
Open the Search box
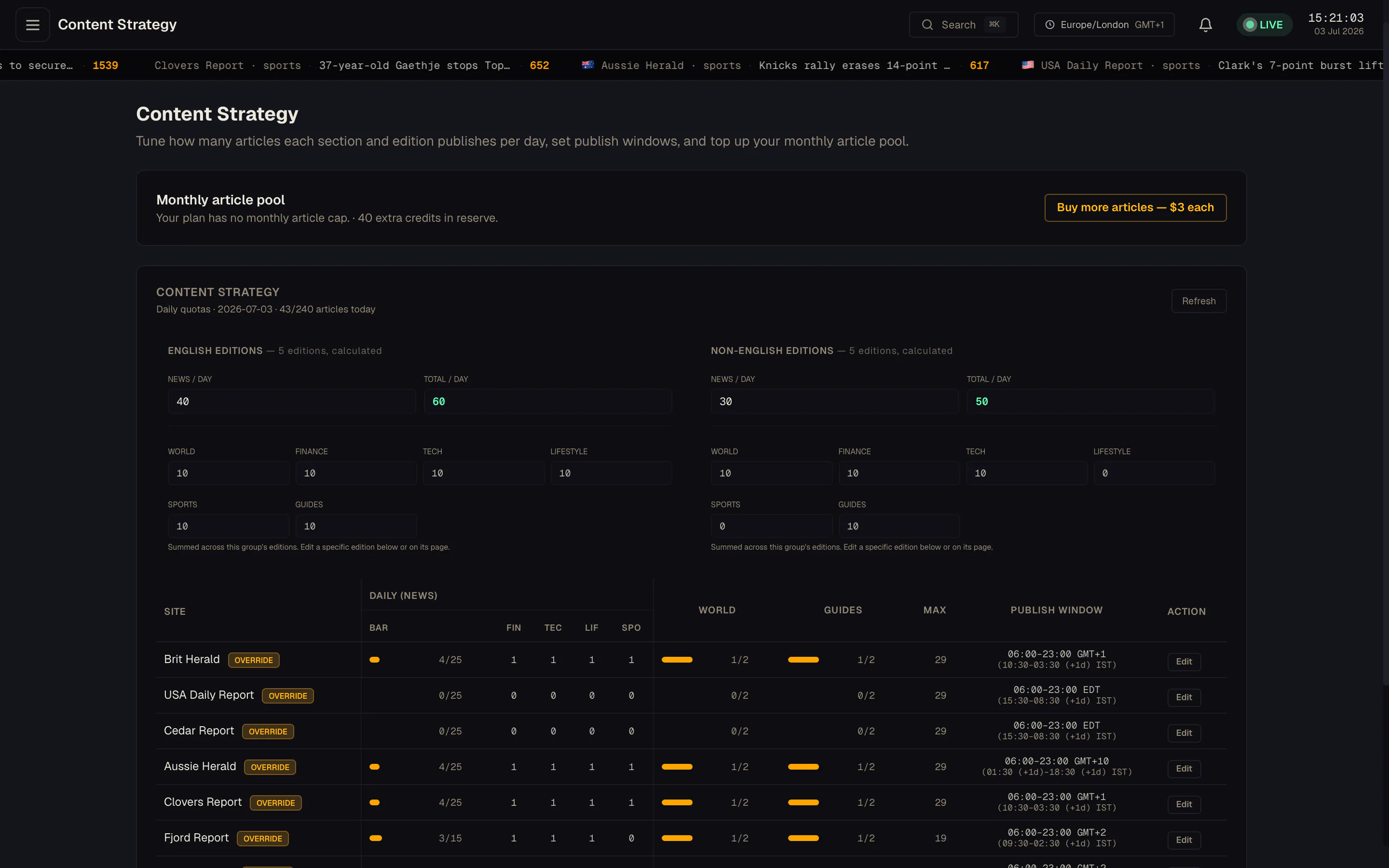[963, 25]
